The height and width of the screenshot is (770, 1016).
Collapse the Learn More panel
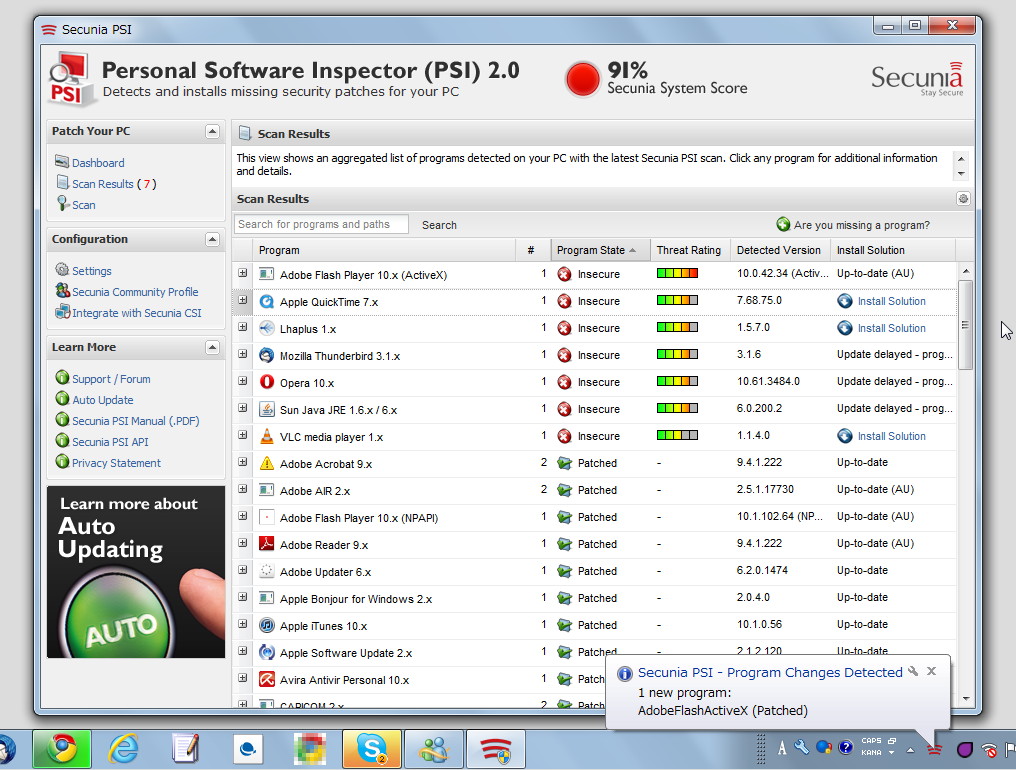(212, 347)
